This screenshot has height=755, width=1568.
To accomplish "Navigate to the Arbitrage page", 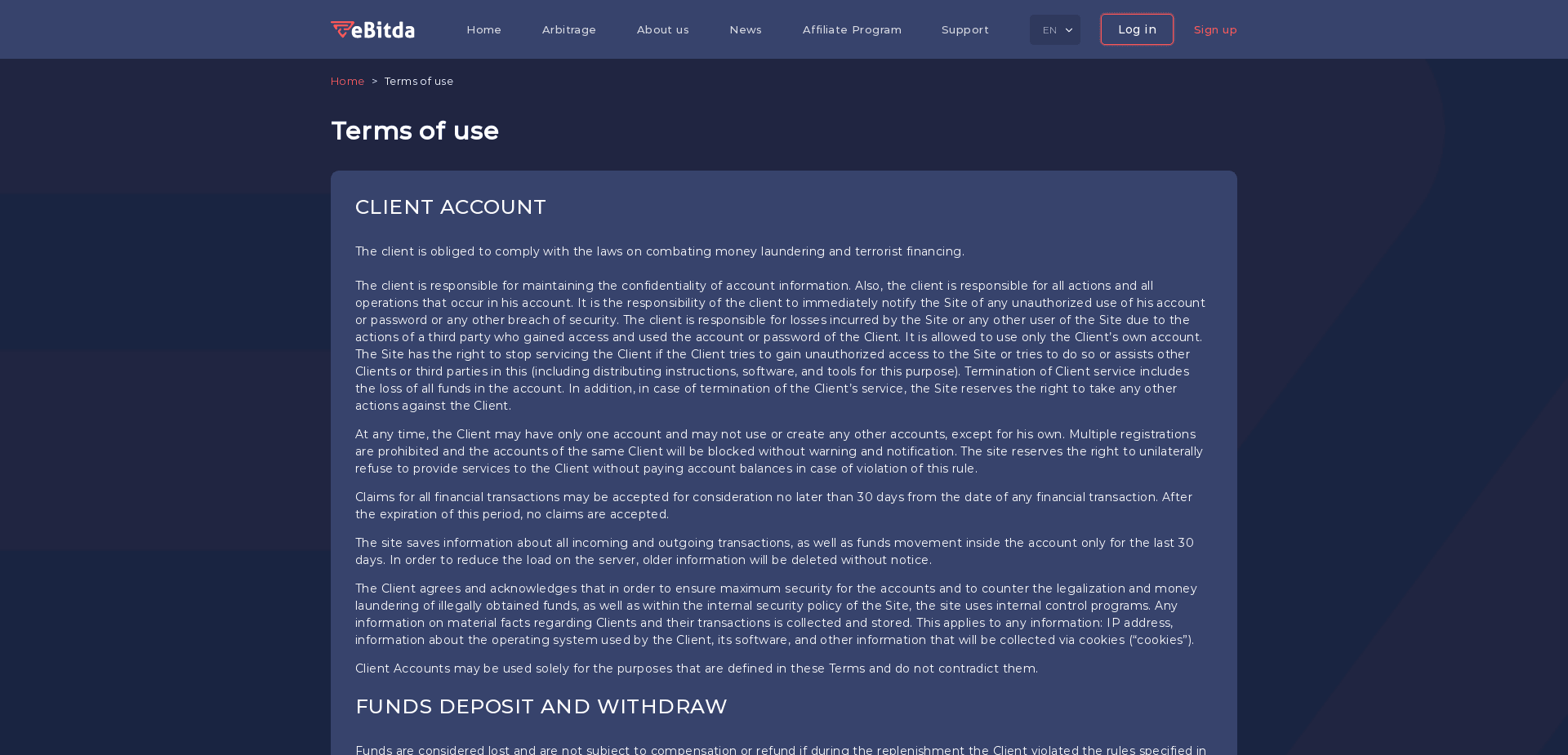I will [x=568, y=29].
